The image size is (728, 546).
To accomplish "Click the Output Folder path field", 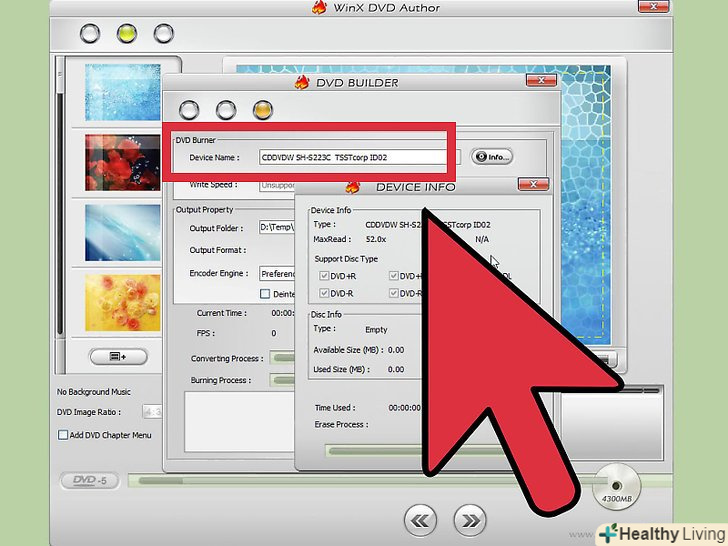I will tap(277, 227).
